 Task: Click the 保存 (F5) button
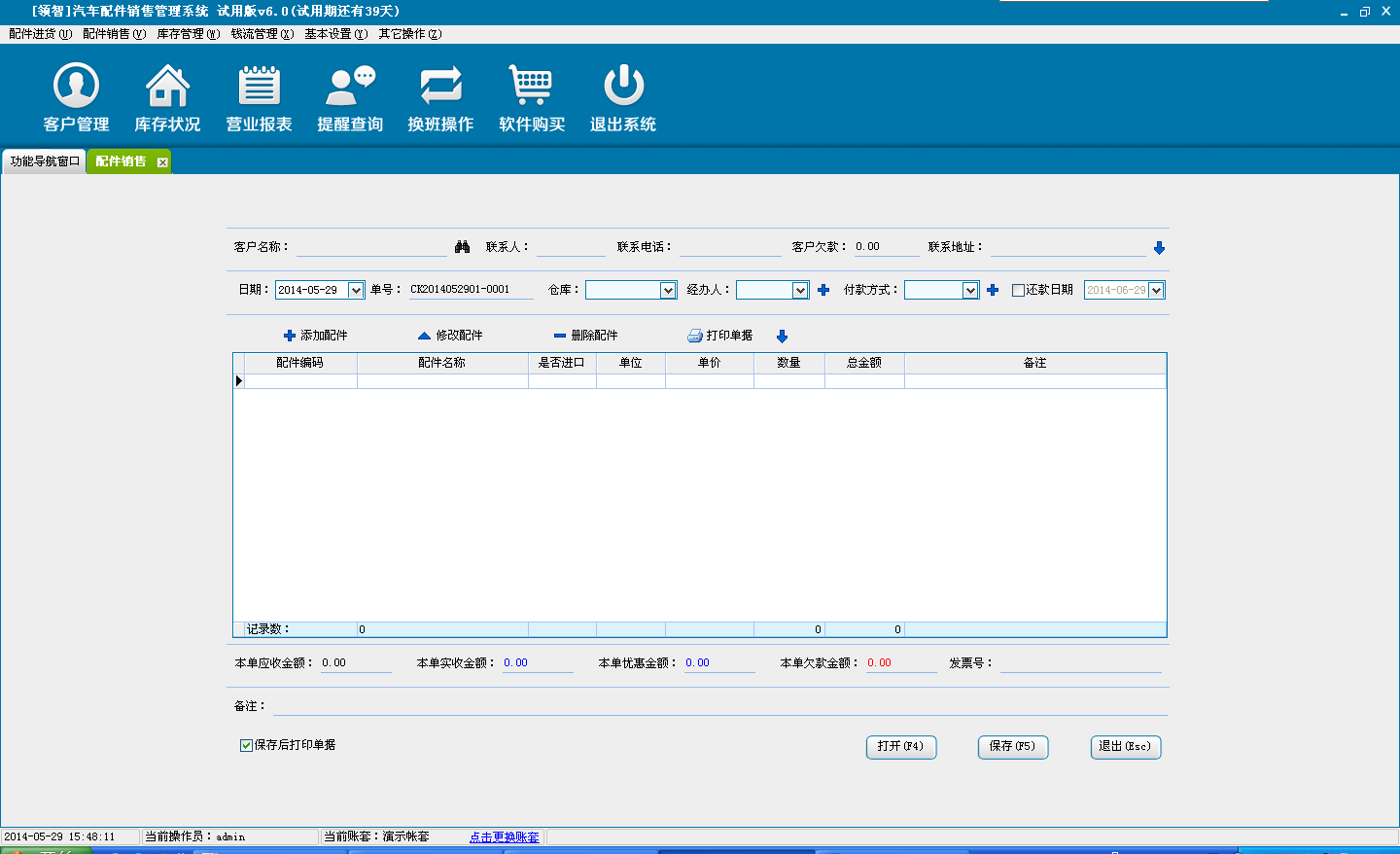pyautogui.click(x=1012, y=746)
